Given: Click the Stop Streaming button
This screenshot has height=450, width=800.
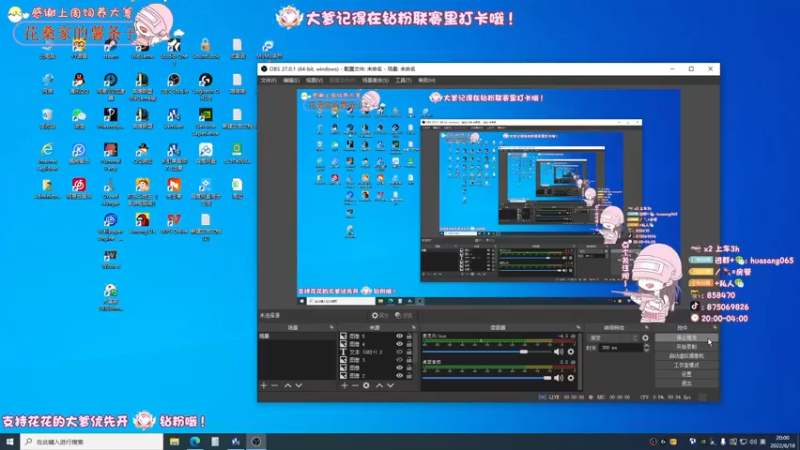Looking at the screenshot, I should [686, 338].
